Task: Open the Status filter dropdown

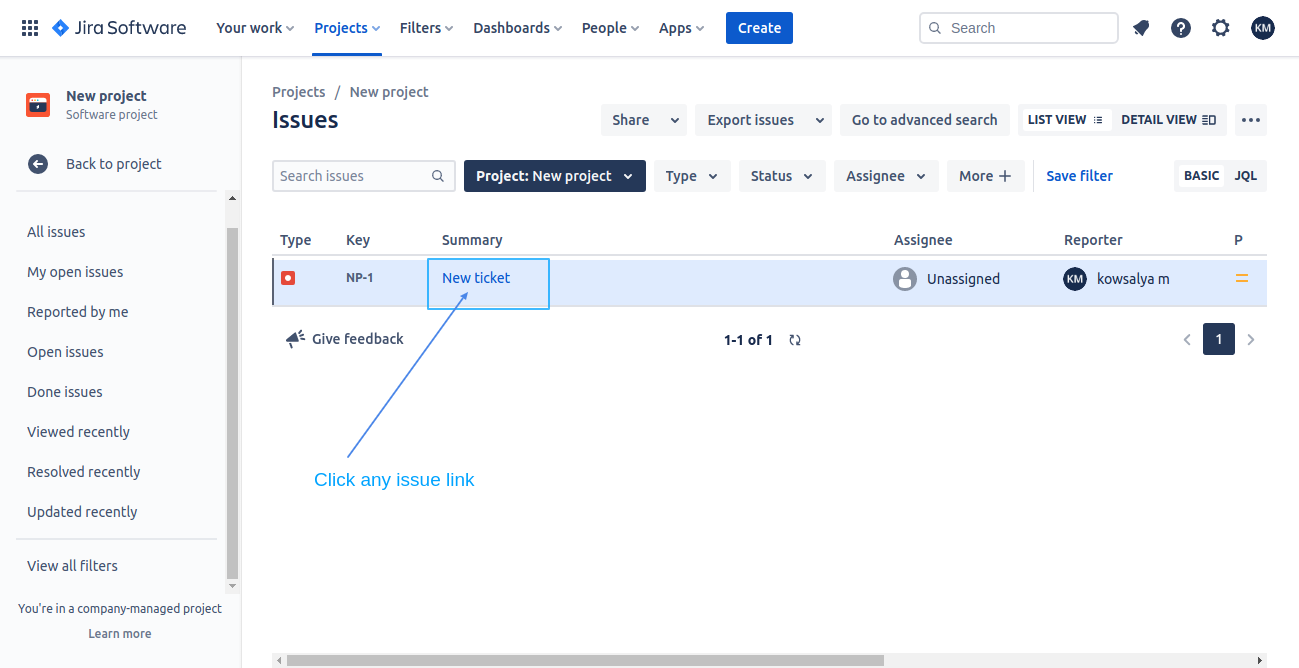Action: point(783,176)
